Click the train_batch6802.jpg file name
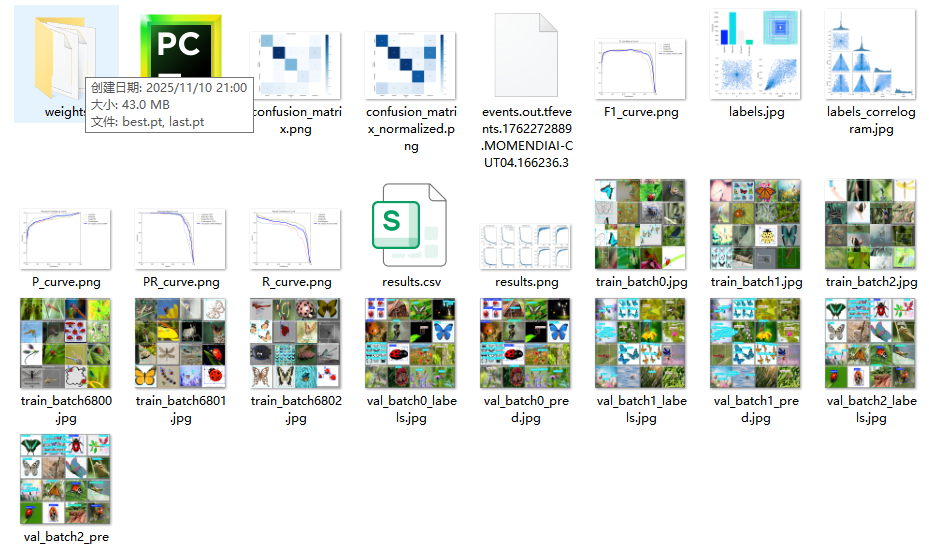This screenshot has width=929, height=544. tap(296, 409)
